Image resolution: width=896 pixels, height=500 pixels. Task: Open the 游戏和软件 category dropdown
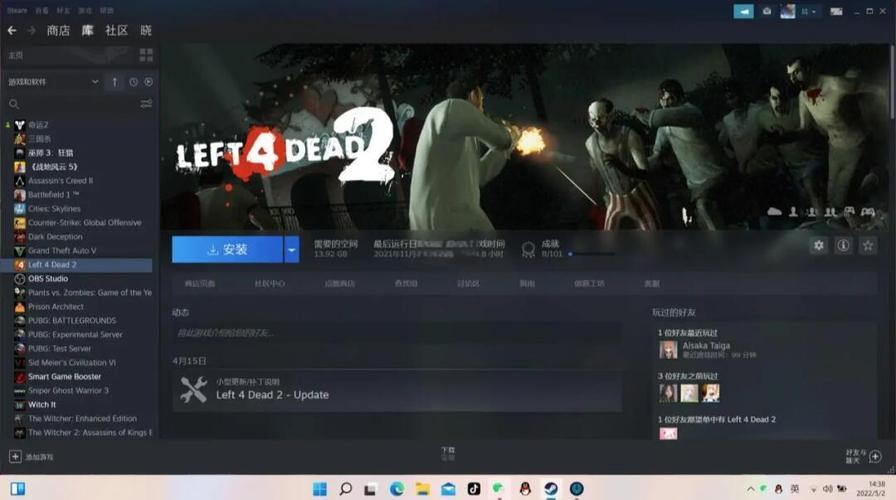tap(53, 82)
